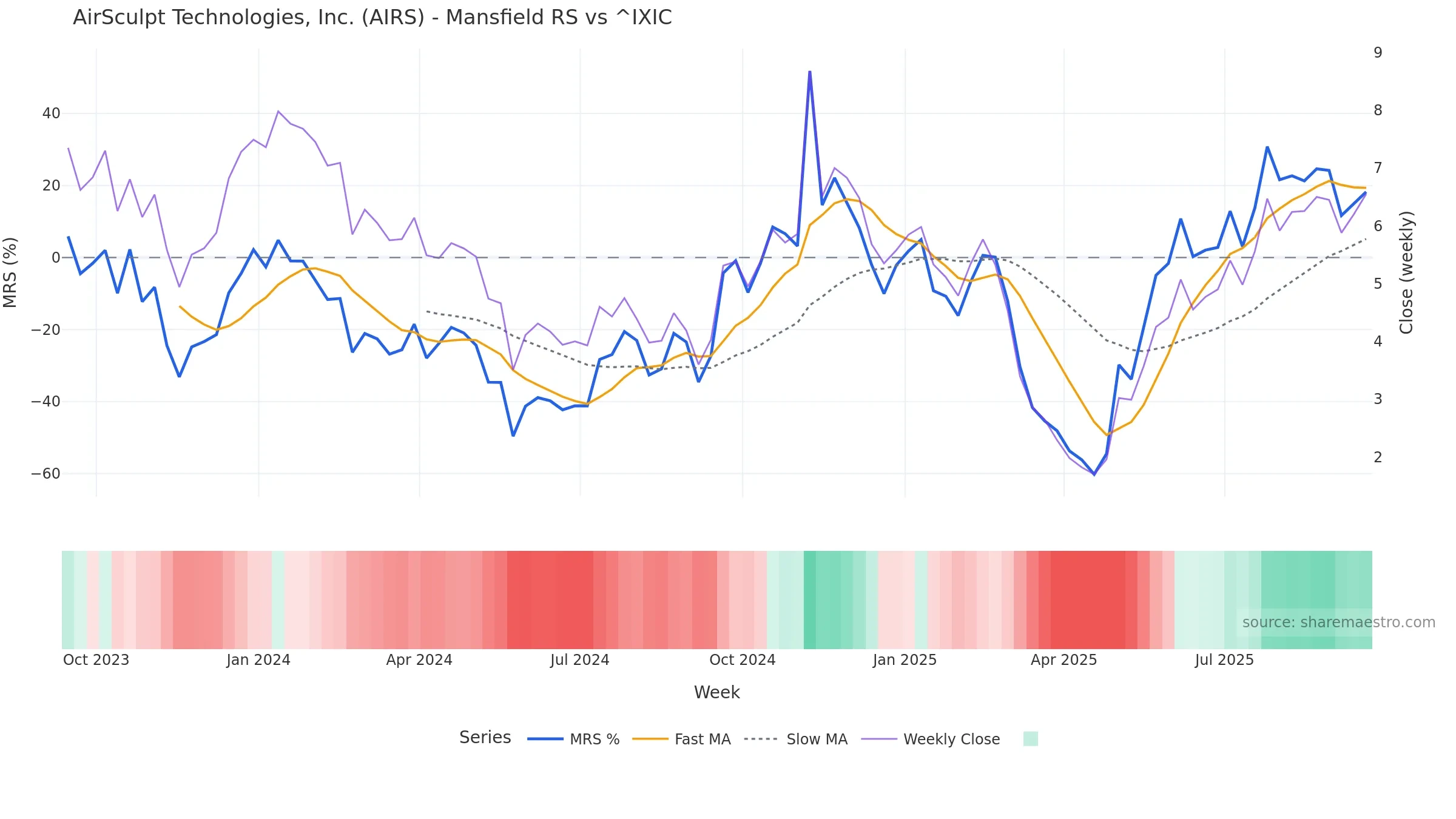
Task: Click the MRS lowest point near April 2025
Action: pos(1094,474)
